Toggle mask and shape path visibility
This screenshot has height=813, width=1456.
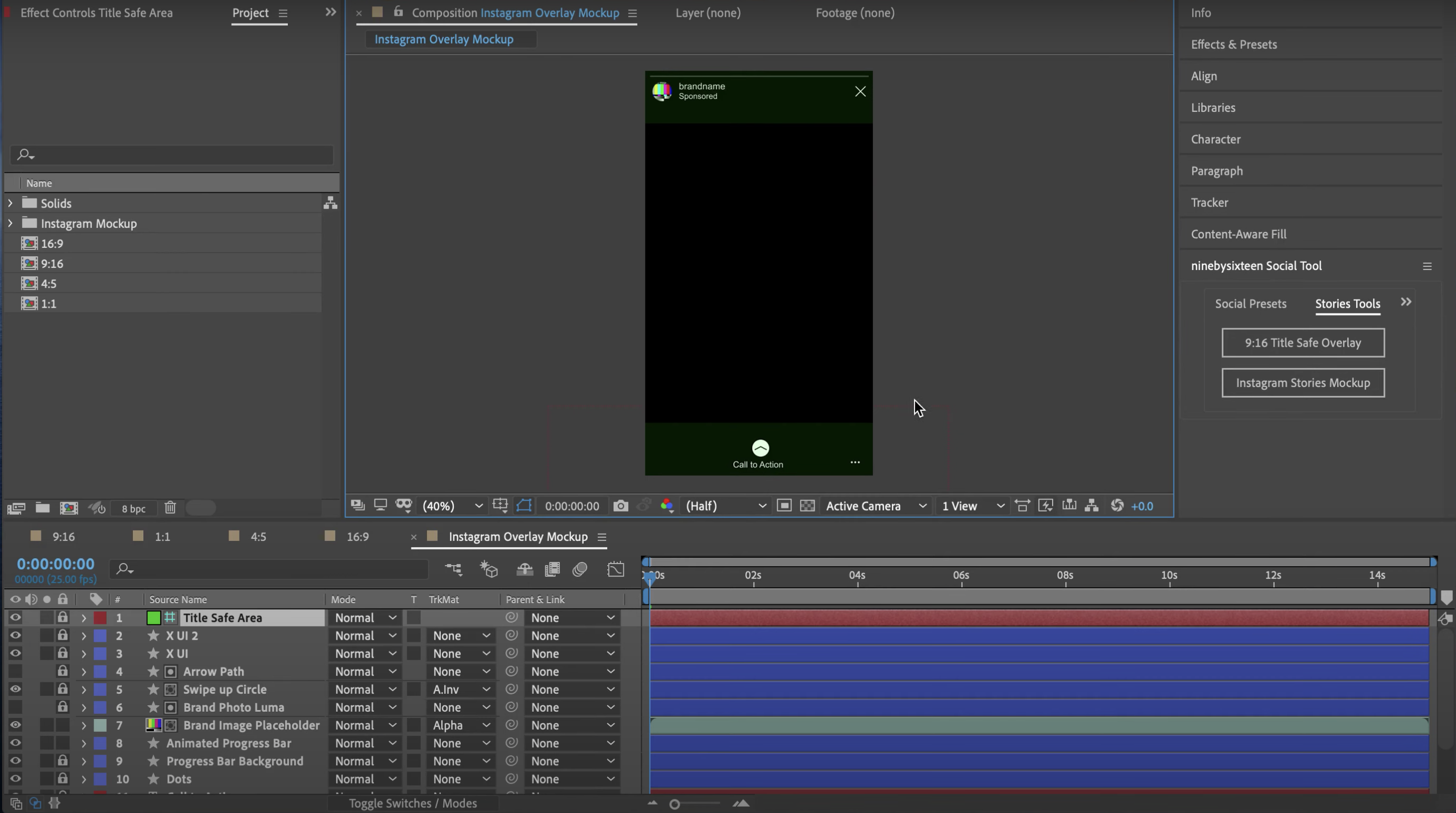(524, 506)
